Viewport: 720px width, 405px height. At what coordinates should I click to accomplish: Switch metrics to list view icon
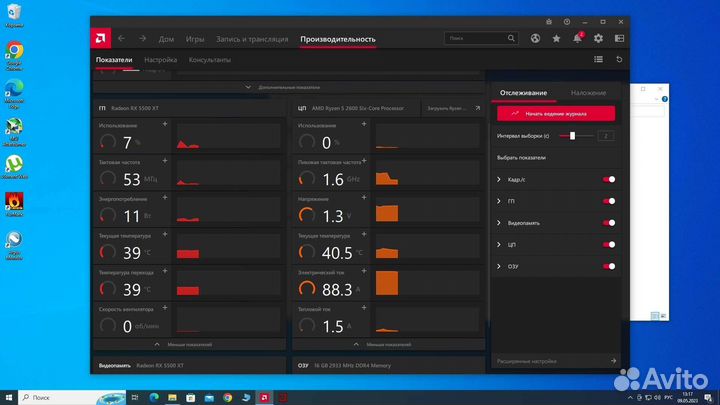(x=598, y=59)
